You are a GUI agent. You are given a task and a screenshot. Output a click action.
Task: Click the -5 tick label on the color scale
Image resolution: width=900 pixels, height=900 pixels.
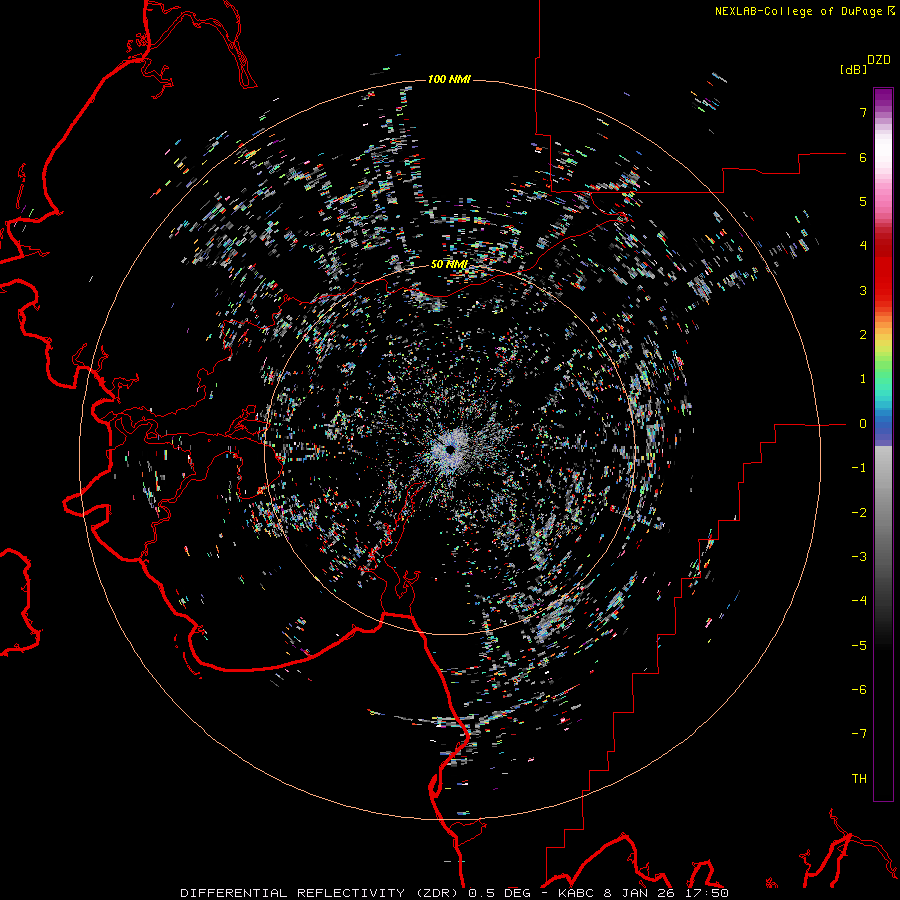859,646
